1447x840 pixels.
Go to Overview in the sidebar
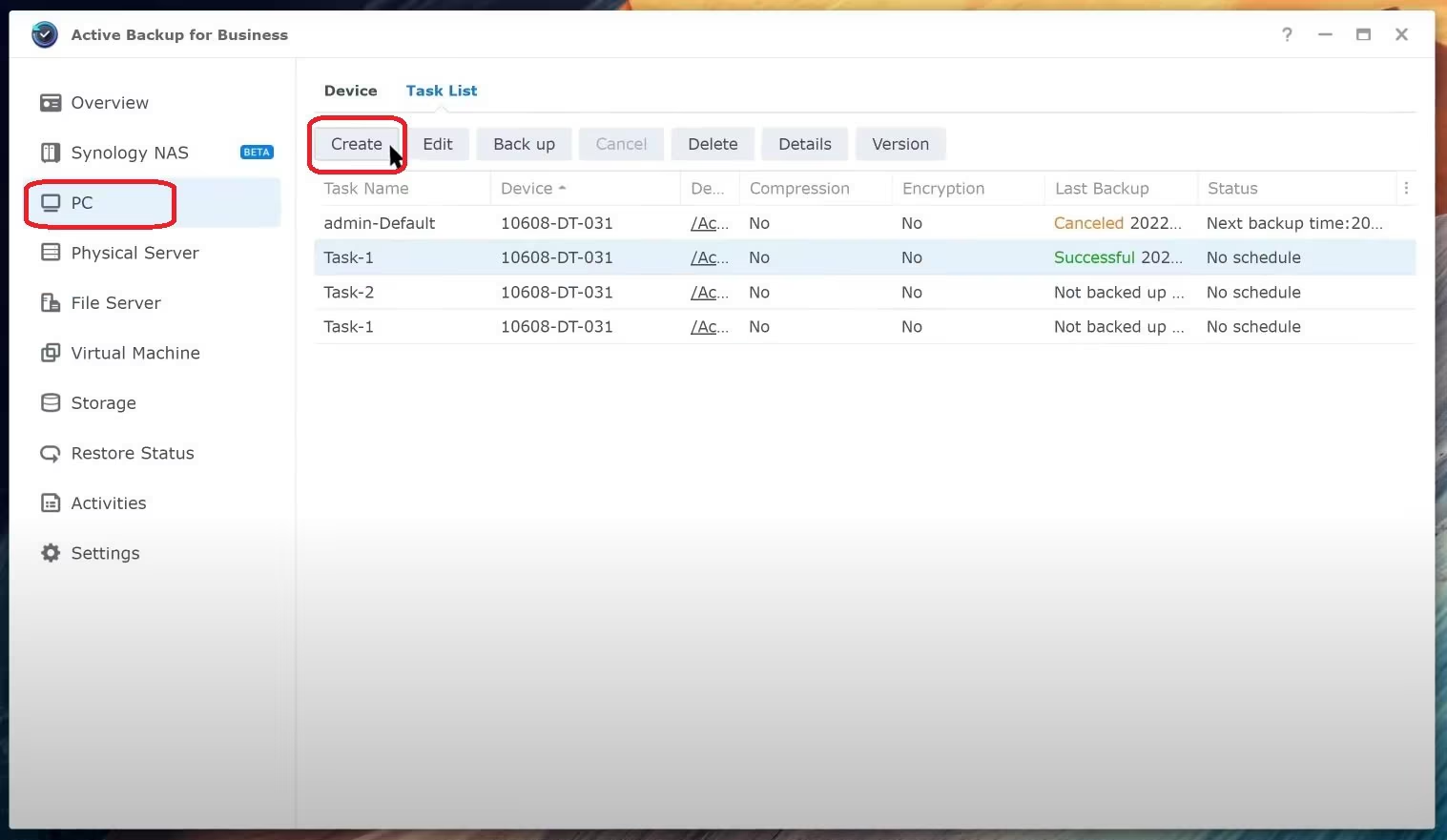tap(110, 103)
